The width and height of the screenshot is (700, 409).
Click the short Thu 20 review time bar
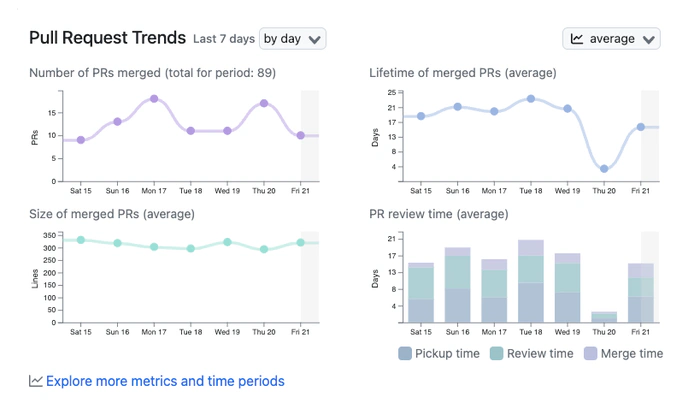coord(604,317)
